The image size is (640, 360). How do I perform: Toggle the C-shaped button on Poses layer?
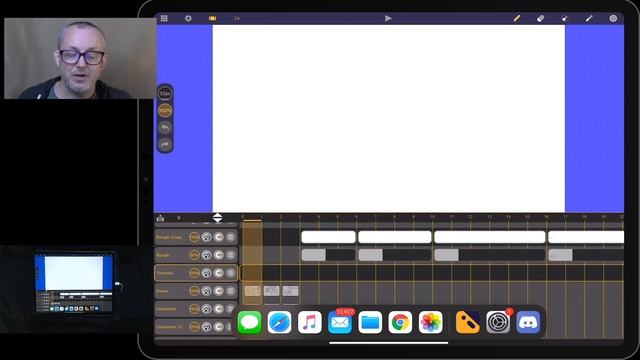[x=219, y=291]
